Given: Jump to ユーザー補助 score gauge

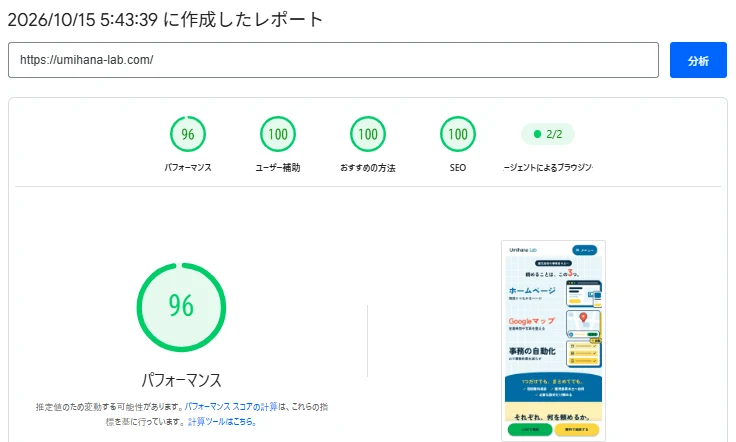Looking at the screenshot, I should (278, 134).
